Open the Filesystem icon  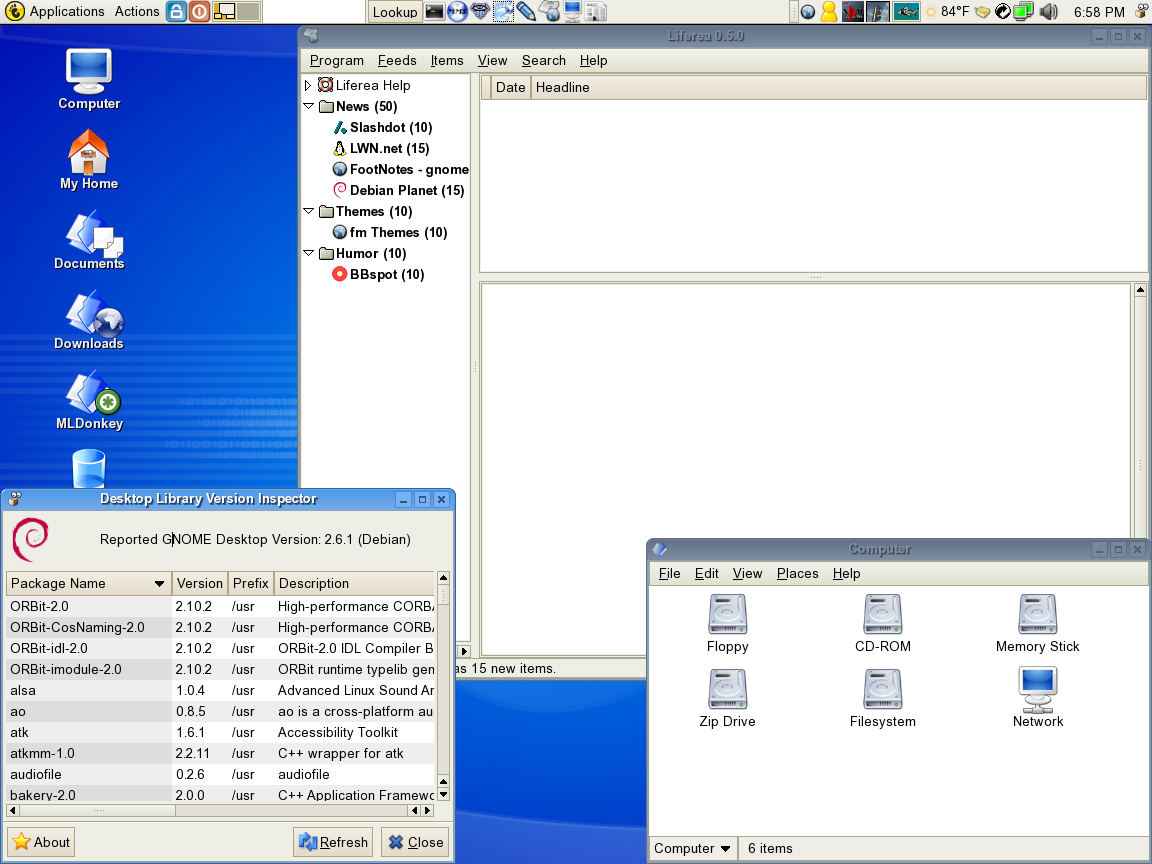pos(882,699)
